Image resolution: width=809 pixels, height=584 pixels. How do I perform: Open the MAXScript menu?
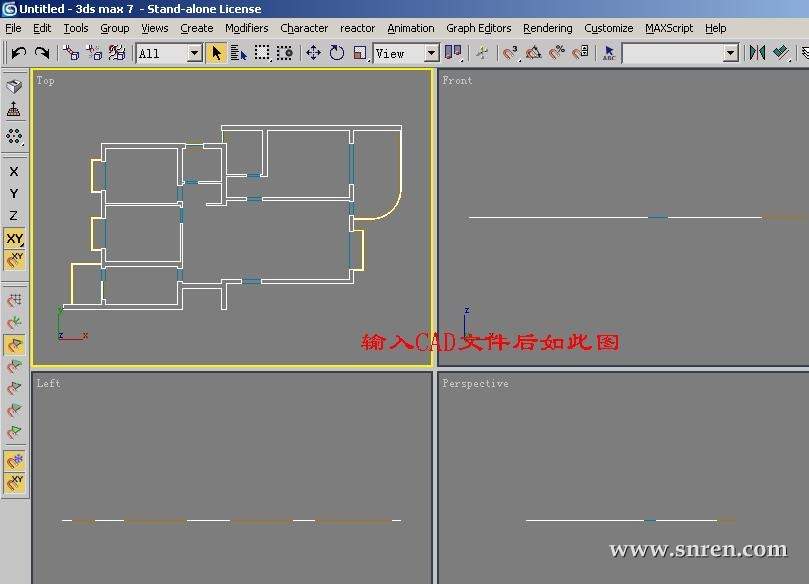pos(669,28)
